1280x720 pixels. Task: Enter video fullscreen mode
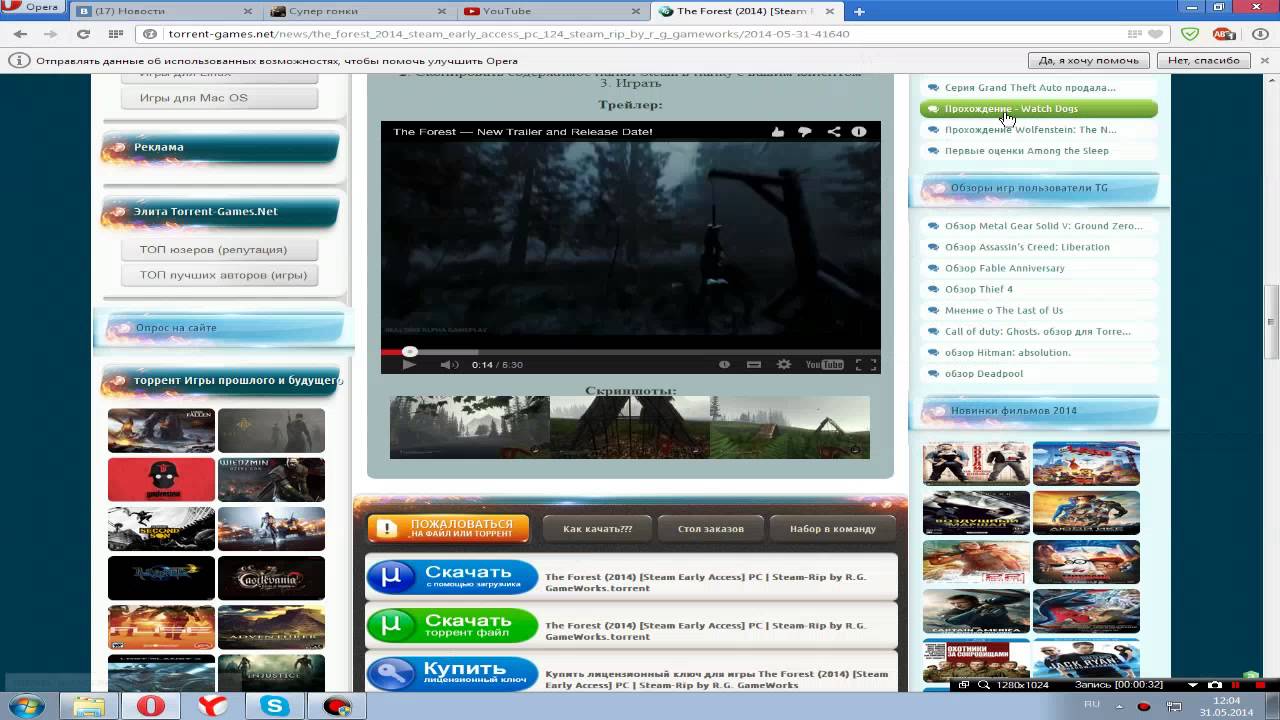point(866,365)
